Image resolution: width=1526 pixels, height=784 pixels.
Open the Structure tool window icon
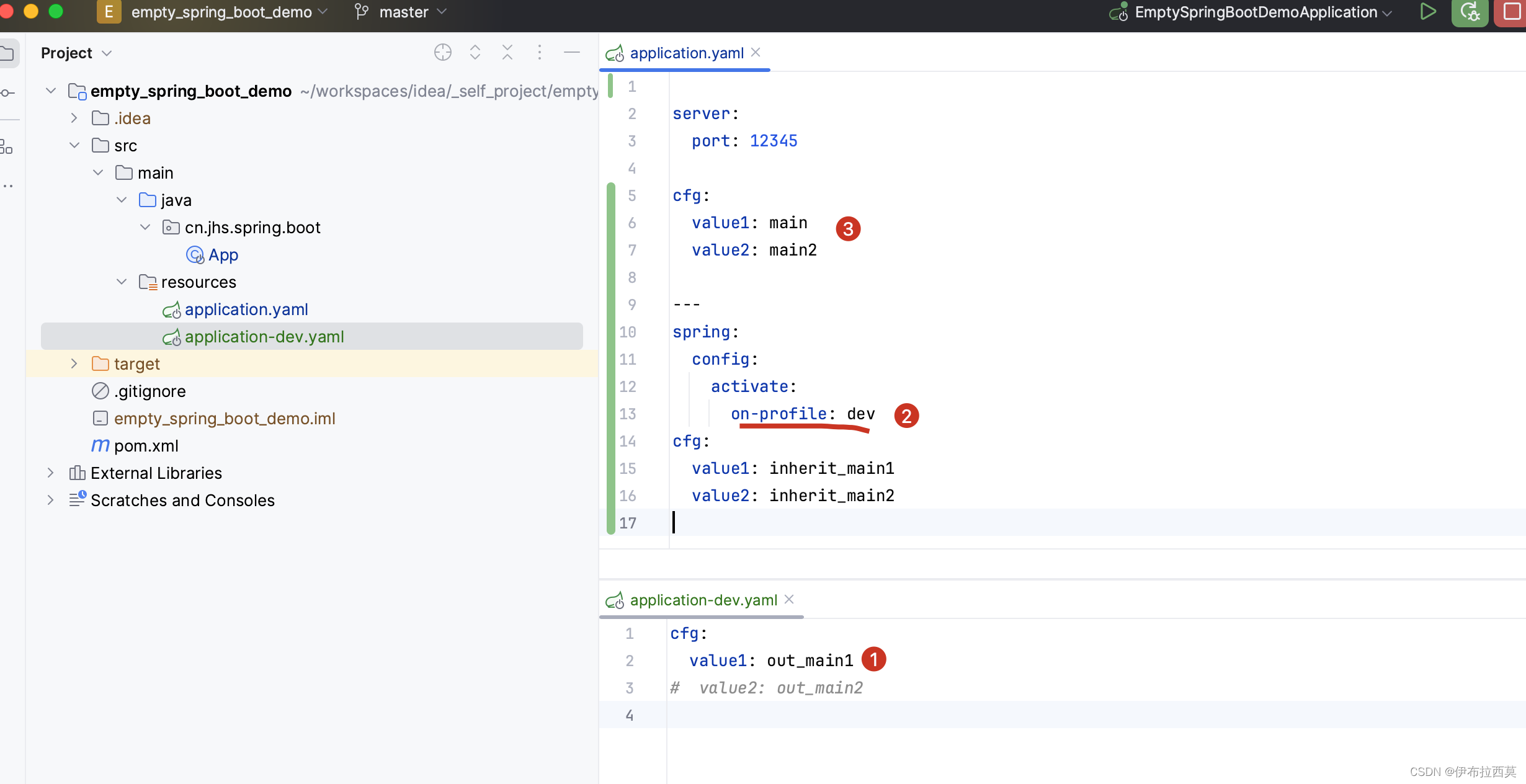coord(6,147)
